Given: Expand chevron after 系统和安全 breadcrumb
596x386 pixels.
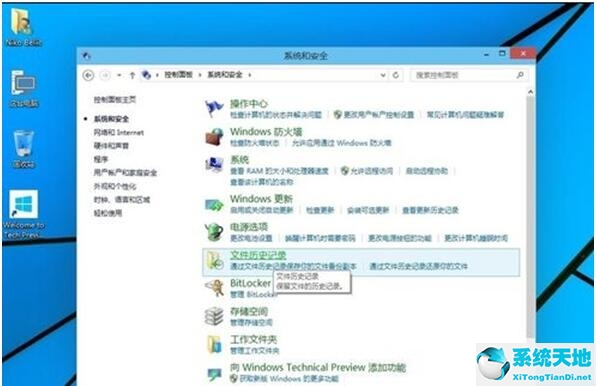Looking at the screenshot, I should (x=250, y=75).
